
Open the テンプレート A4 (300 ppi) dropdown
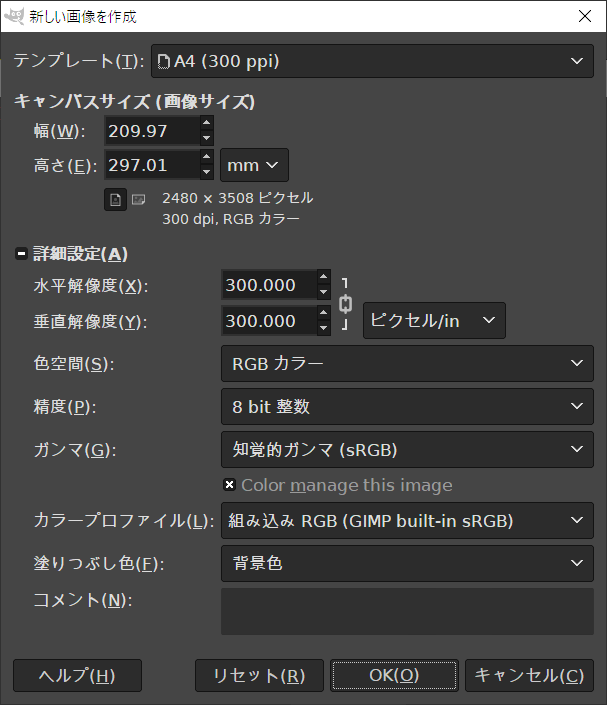[372, 61]
